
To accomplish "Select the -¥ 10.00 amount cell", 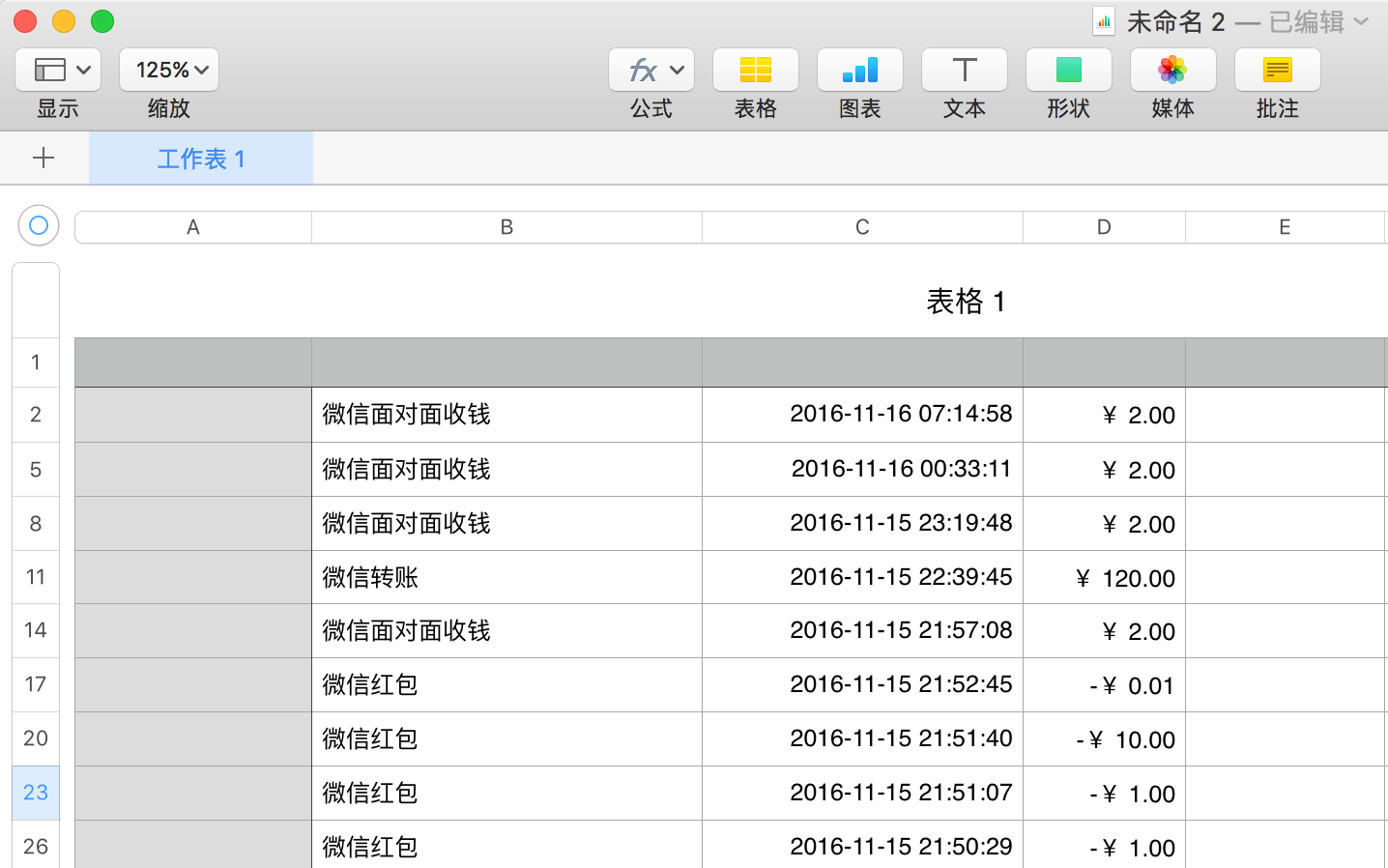I will 1104,738.
